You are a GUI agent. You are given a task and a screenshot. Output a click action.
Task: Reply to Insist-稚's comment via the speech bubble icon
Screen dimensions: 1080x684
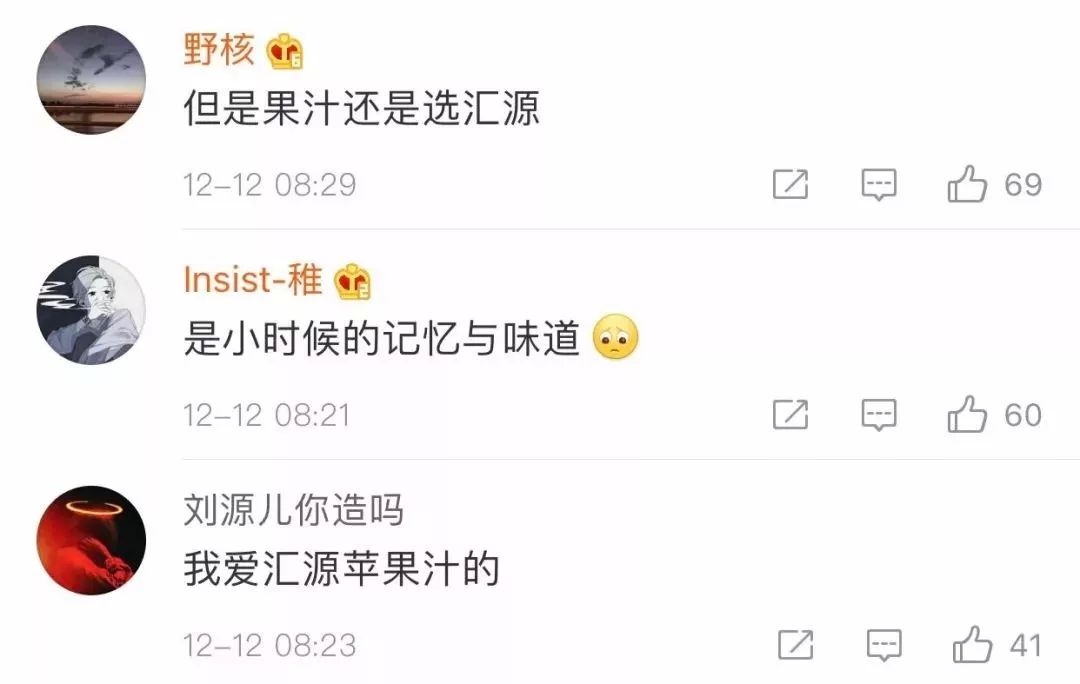[879, 415]
